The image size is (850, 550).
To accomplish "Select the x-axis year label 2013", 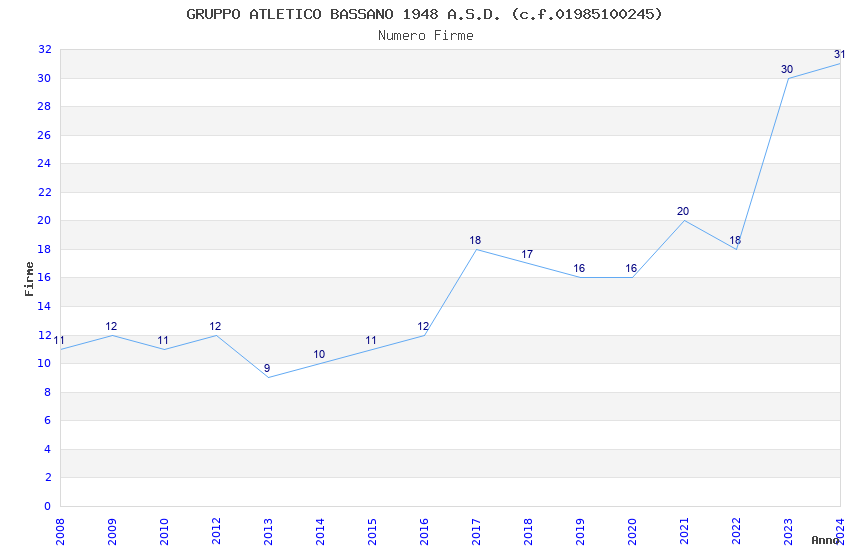I will (268, 531).
